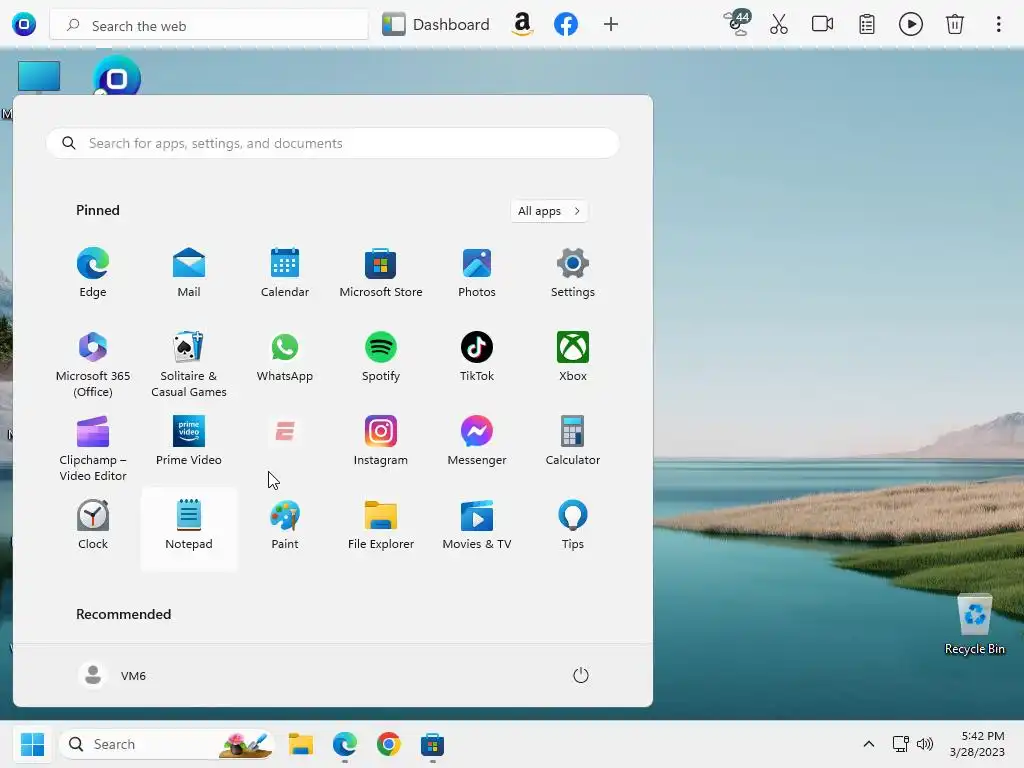Click the network icon in system tray

click(x=901, y=744)
